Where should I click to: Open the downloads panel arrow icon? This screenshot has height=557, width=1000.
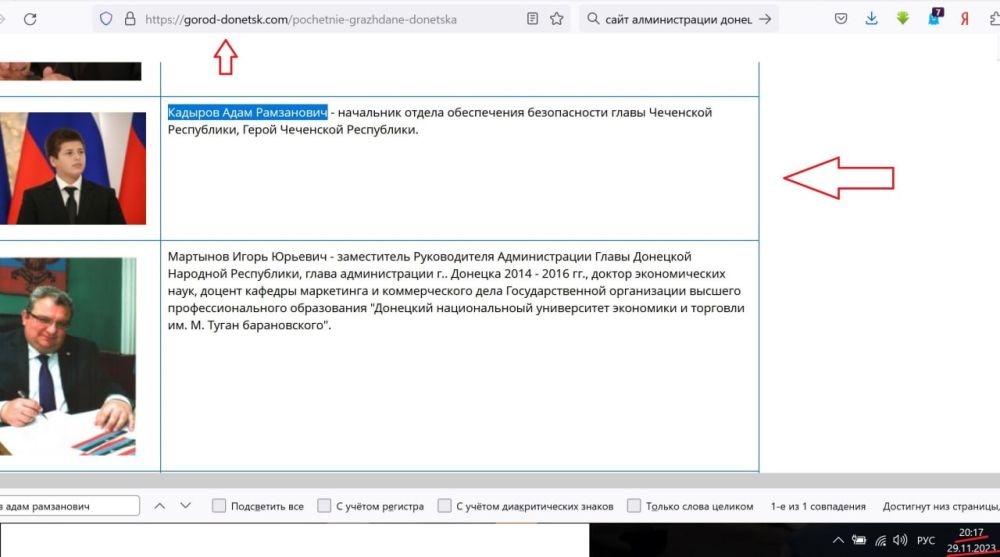[x=872, y=19]
